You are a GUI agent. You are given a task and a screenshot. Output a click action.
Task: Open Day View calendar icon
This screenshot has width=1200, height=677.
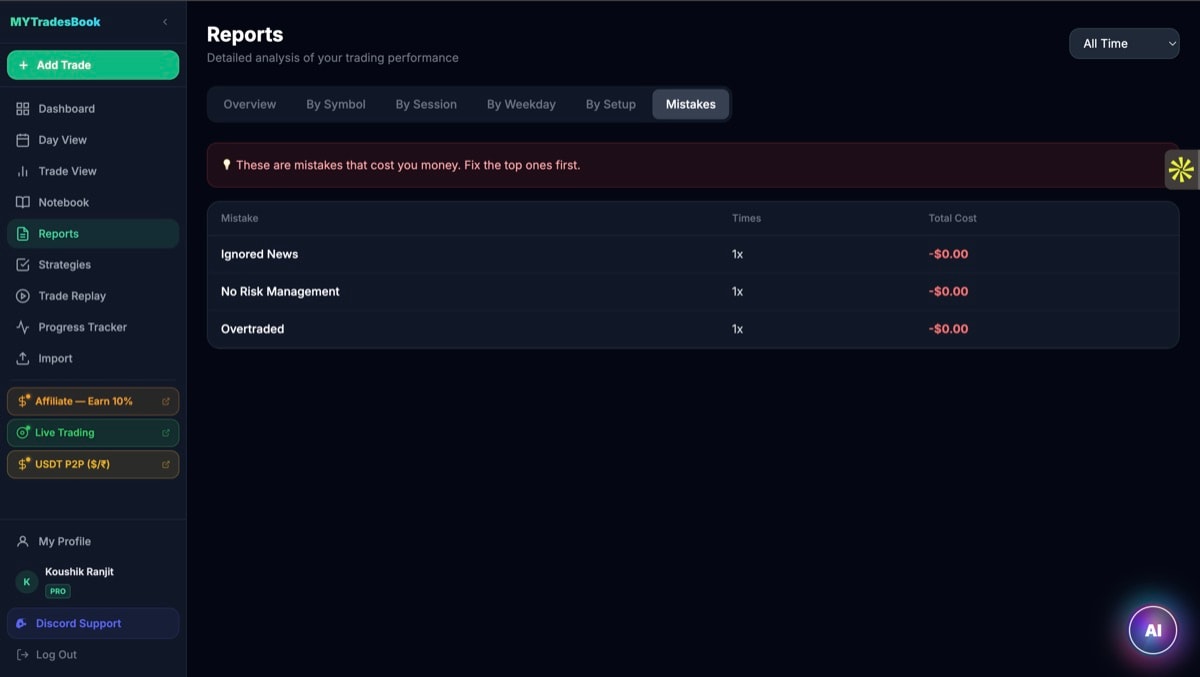pyautogui.click(x=23, y=140)
